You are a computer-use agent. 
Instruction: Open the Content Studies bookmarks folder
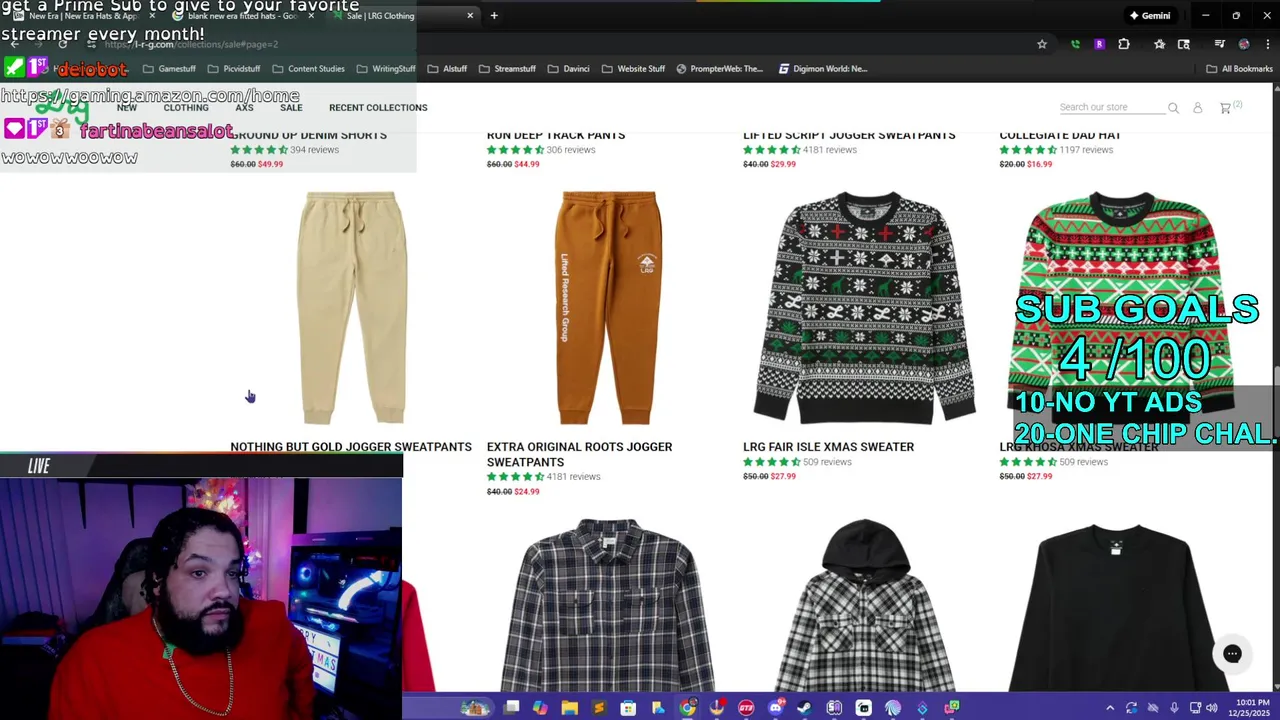(x=308, y=69)
